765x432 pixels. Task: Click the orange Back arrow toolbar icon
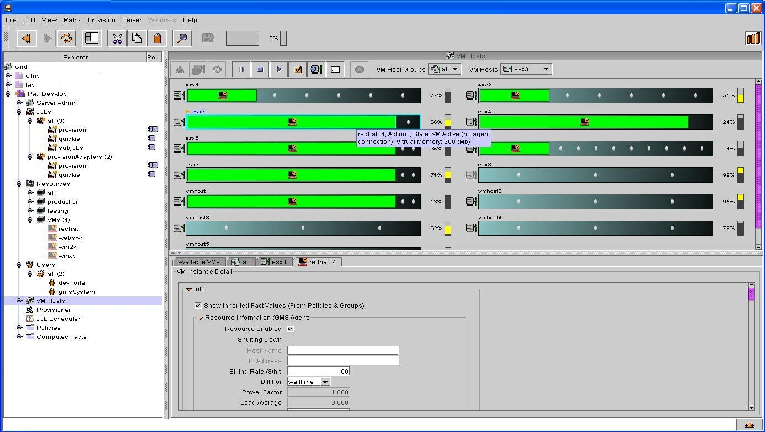coord(26,38)
